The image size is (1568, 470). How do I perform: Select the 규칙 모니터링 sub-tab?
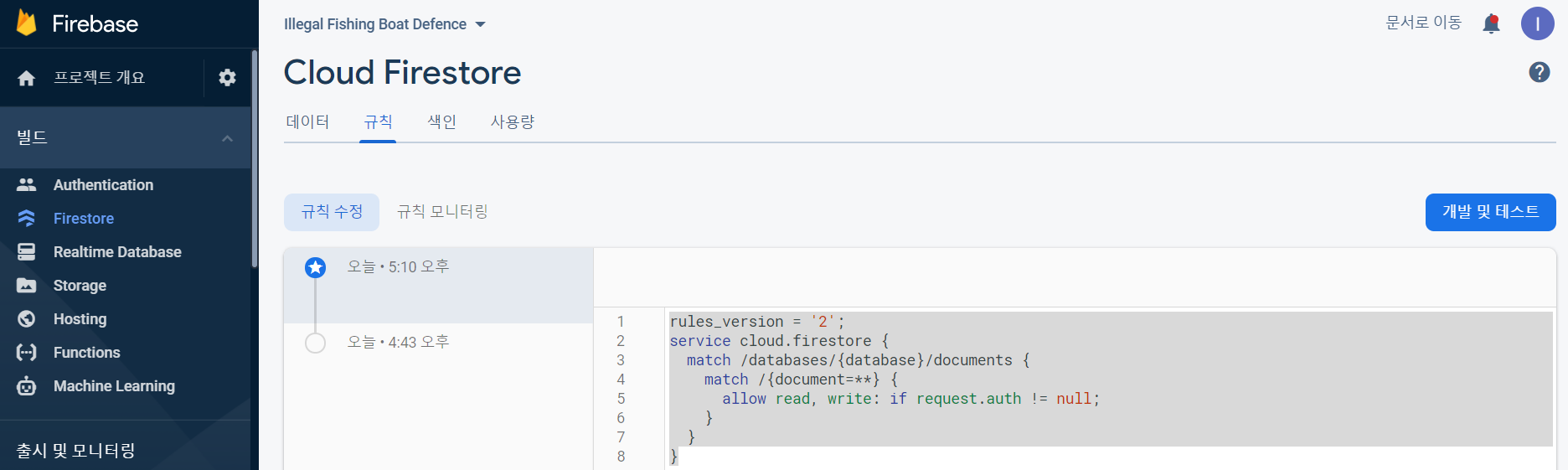tap(442, 212)
